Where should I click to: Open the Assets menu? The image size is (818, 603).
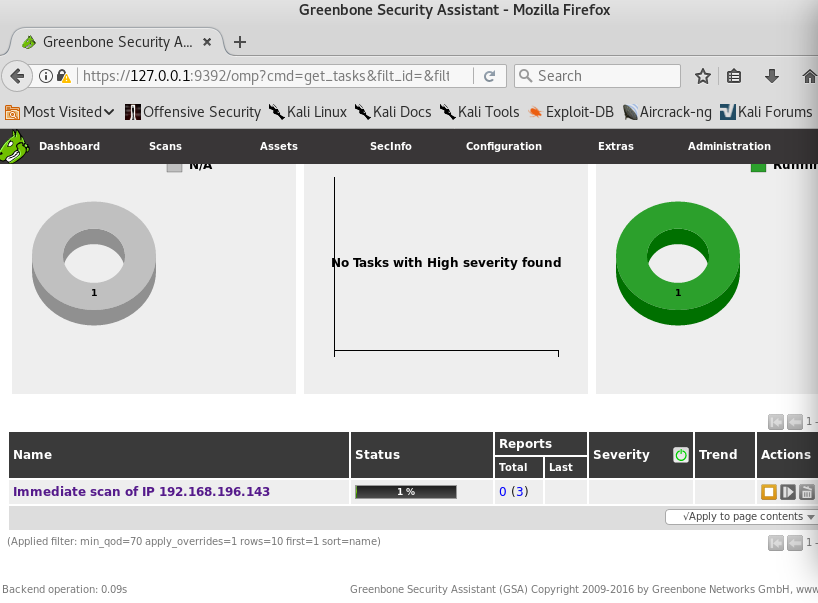(279, 147)
